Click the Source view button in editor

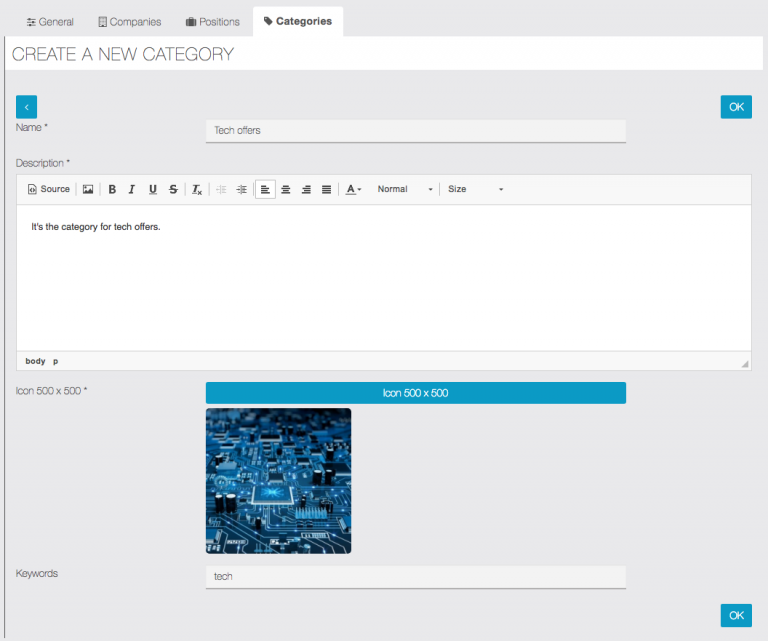(x=49, y=189)
